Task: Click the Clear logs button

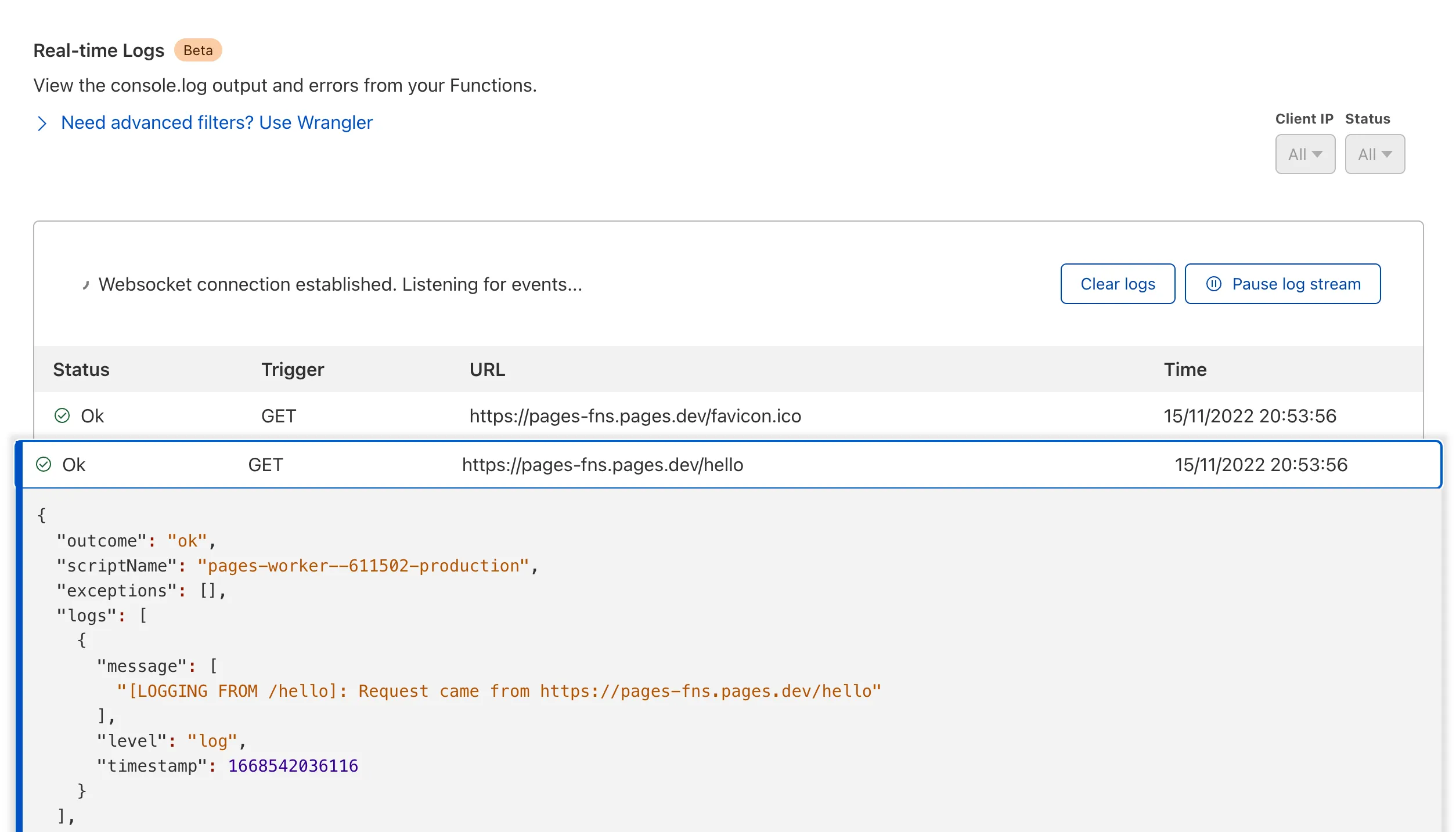Action: coord(1117,284)
